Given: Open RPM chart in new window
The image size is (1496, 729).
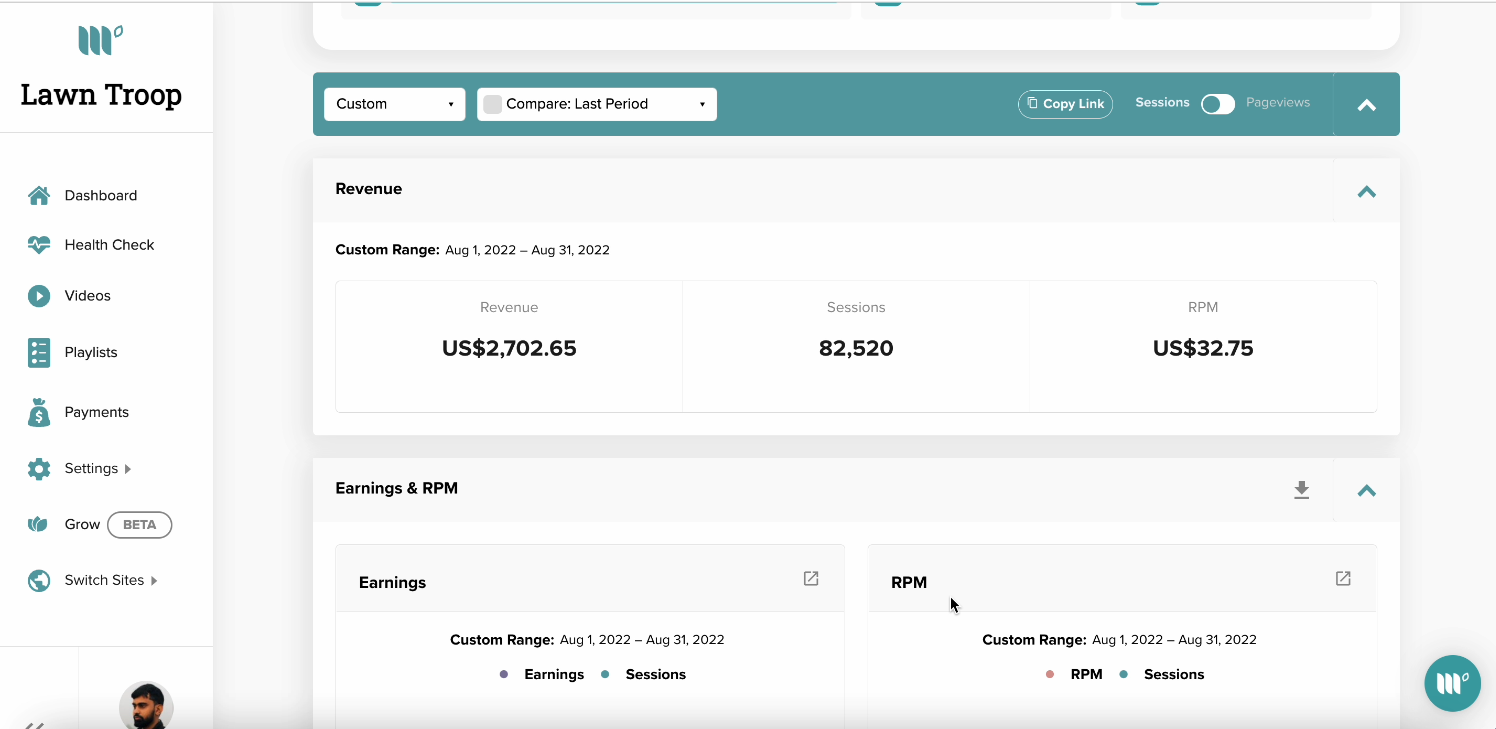Looking at the screenshot, I should (1343, 578).
